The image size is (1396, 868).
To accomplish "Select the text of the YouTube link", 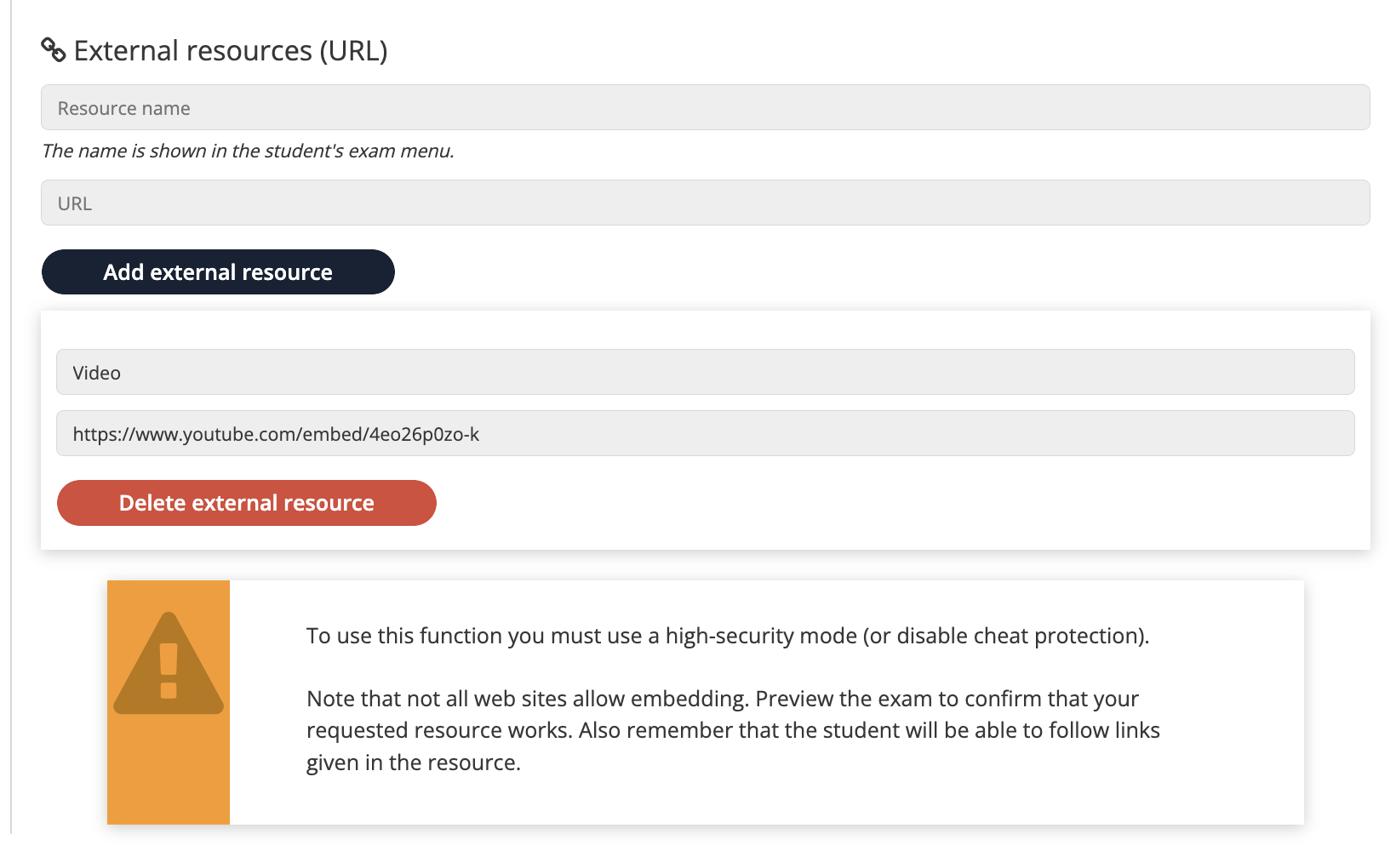I will tap(275, 433).
